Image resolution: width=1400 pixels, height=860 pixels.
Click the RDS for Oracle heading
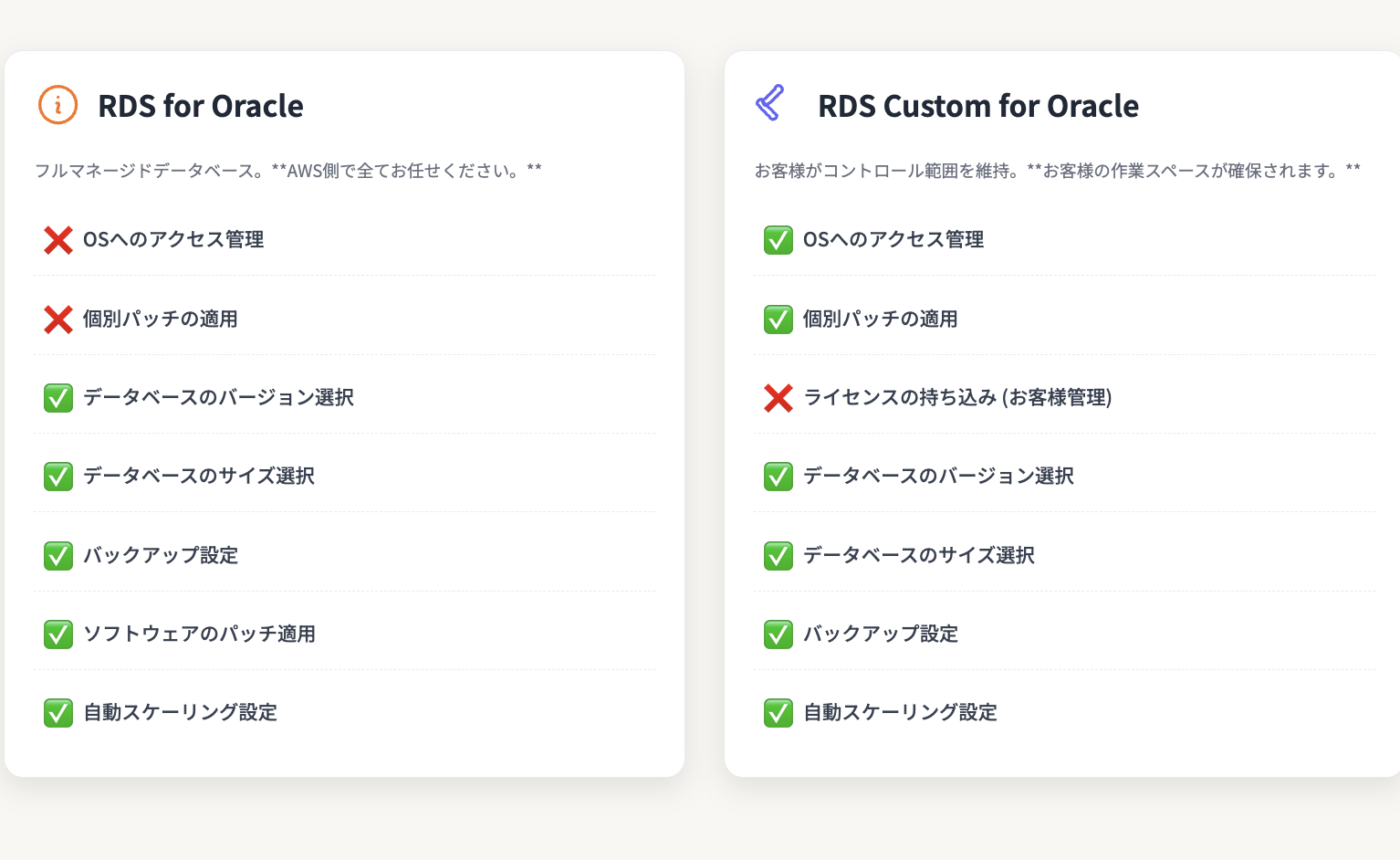[x=201, y=106]
